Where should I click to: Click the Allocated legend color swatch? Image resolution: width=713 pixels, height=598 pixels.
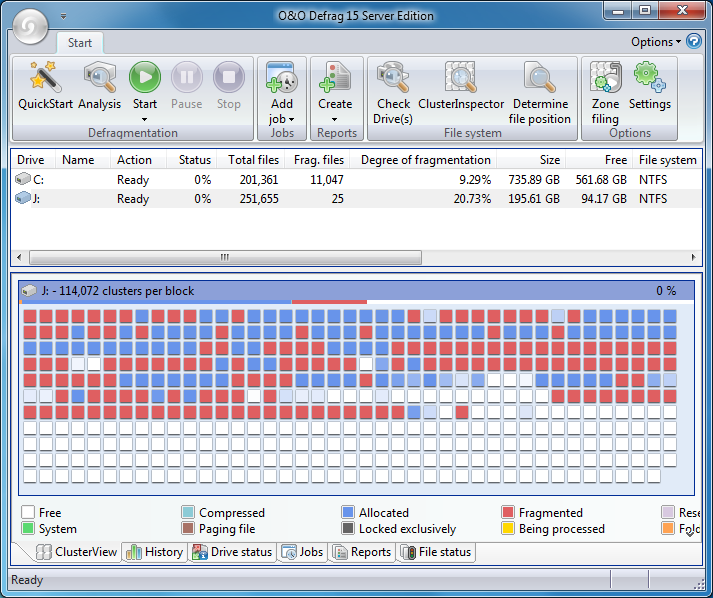point(348,512)
